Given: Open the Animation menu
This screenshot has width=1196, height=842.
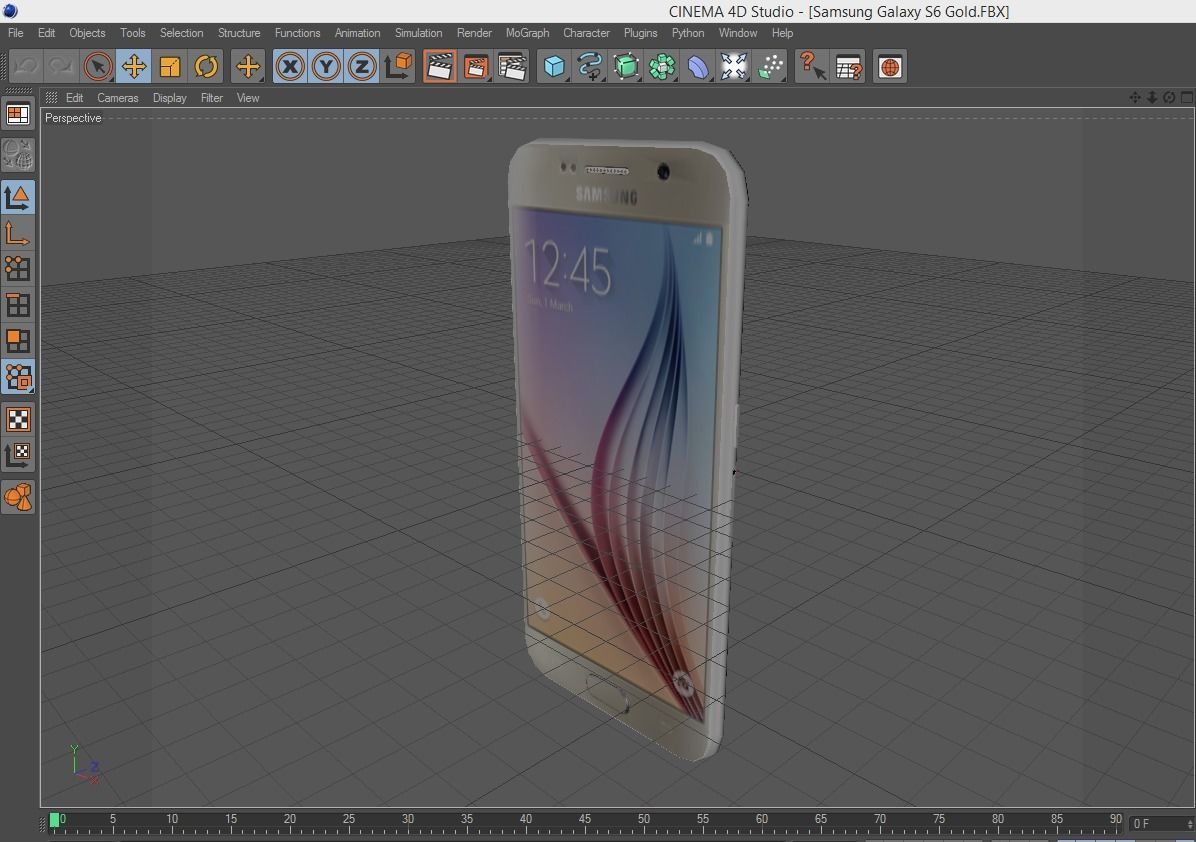Looking at the screenshot, I should [357, 33].
